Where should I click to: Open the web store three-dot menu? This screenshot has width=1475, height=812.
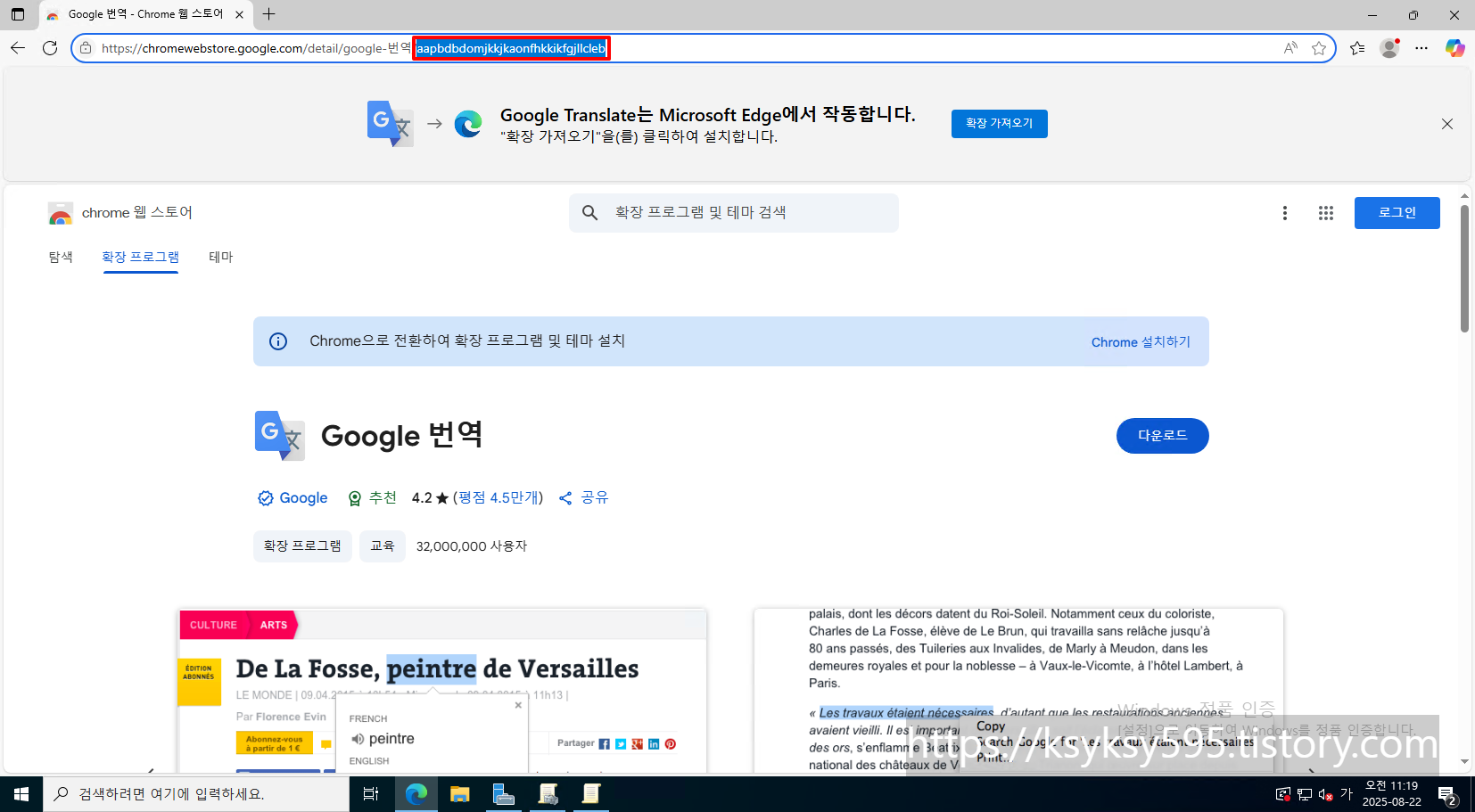1284,213
